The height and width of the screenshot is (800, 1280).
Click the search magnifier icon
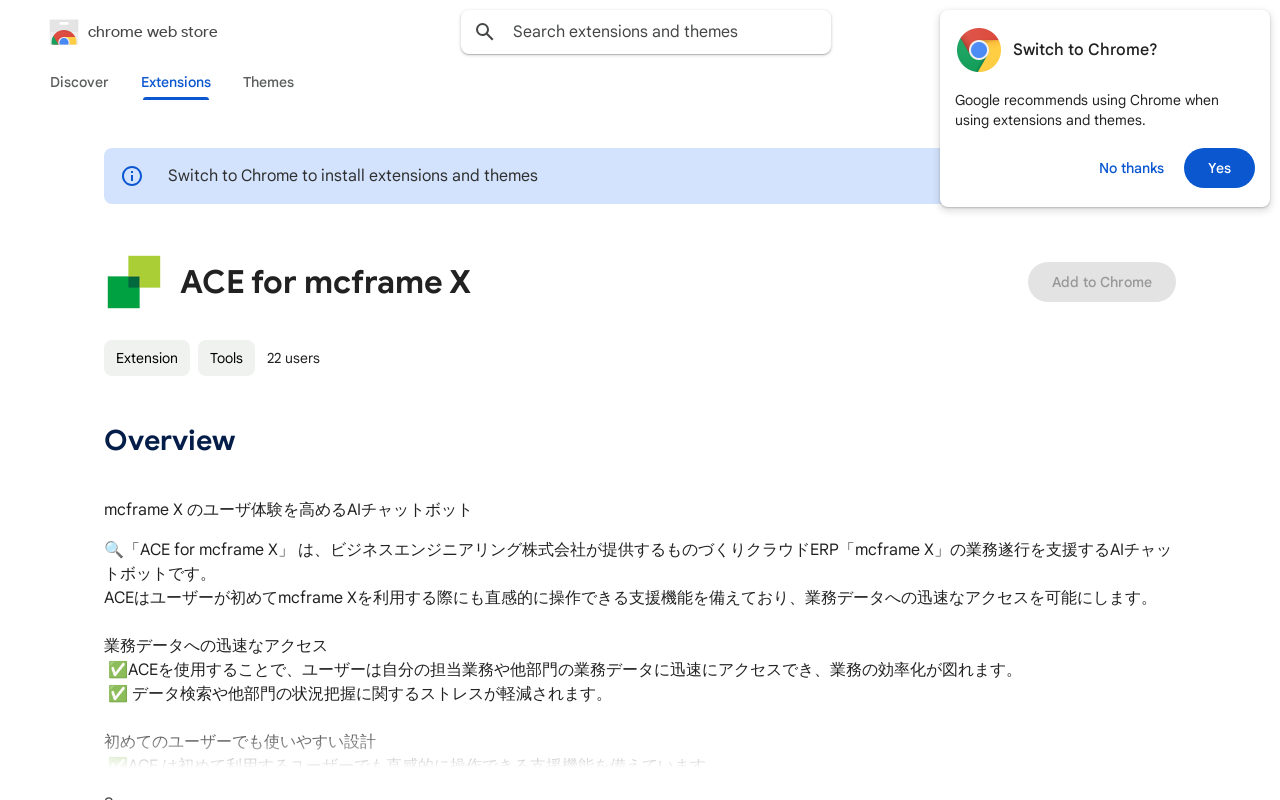pyautogui.click(x=485, y=32)
